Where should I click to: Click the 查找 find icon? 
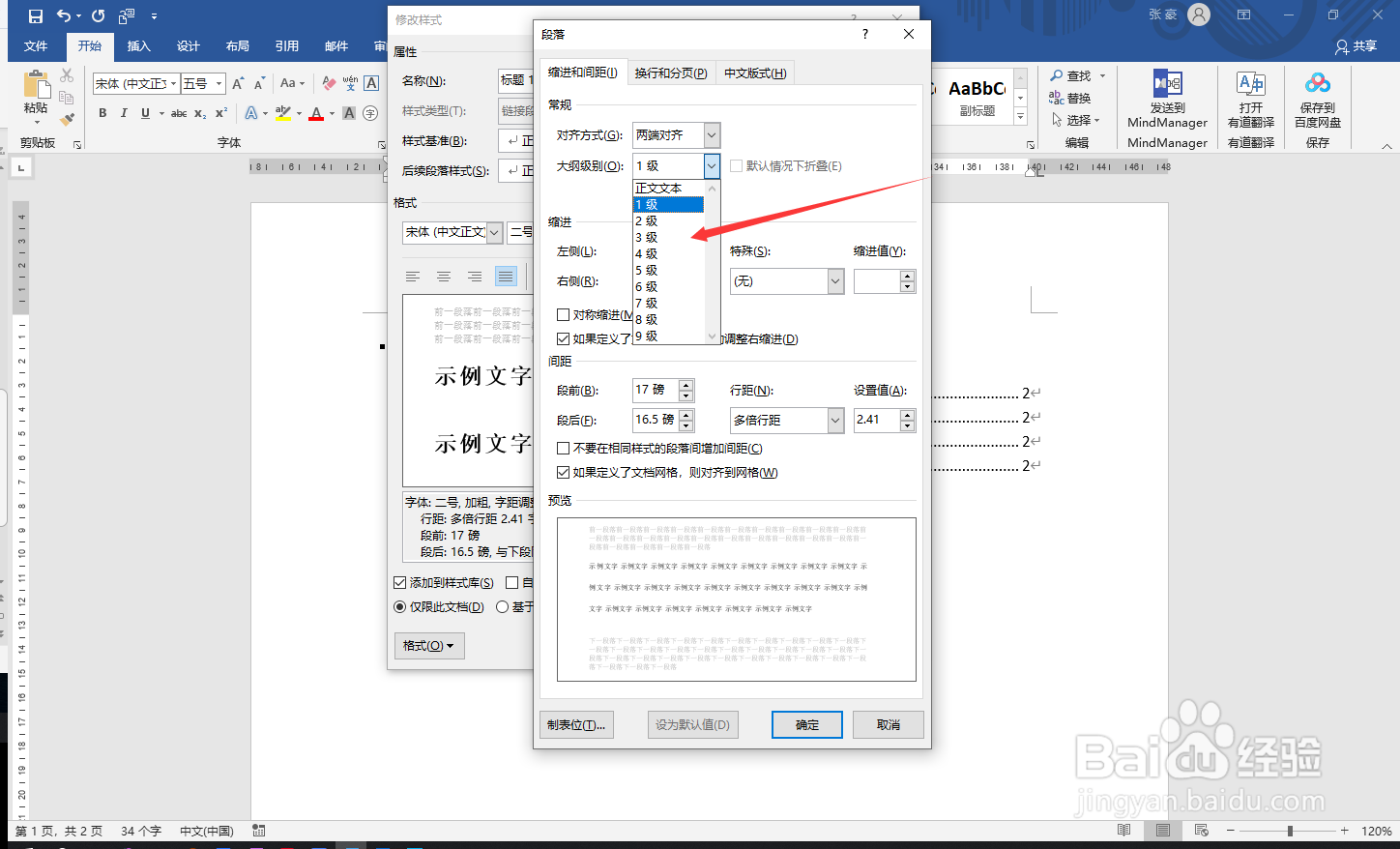[x=1075, y=75]
